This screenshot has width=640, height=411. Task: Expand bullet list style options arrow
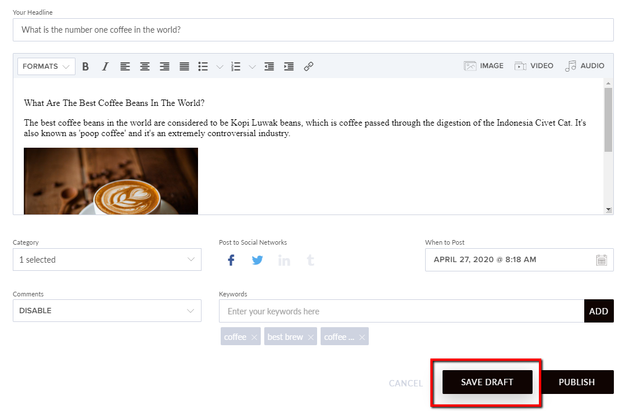point(220,67)
